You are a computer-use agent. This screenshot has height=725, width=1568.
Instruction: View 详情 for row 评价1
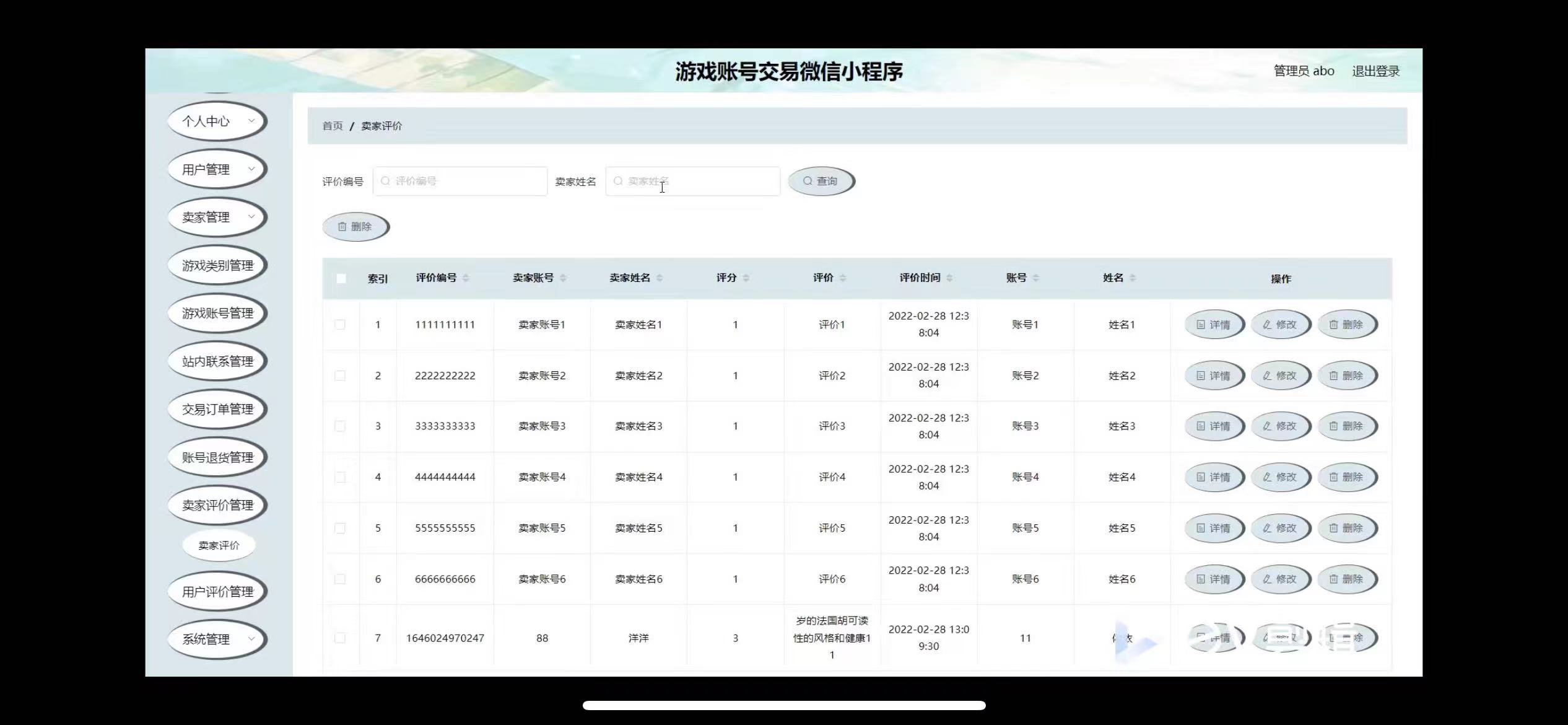click(x=1214, y=325)
